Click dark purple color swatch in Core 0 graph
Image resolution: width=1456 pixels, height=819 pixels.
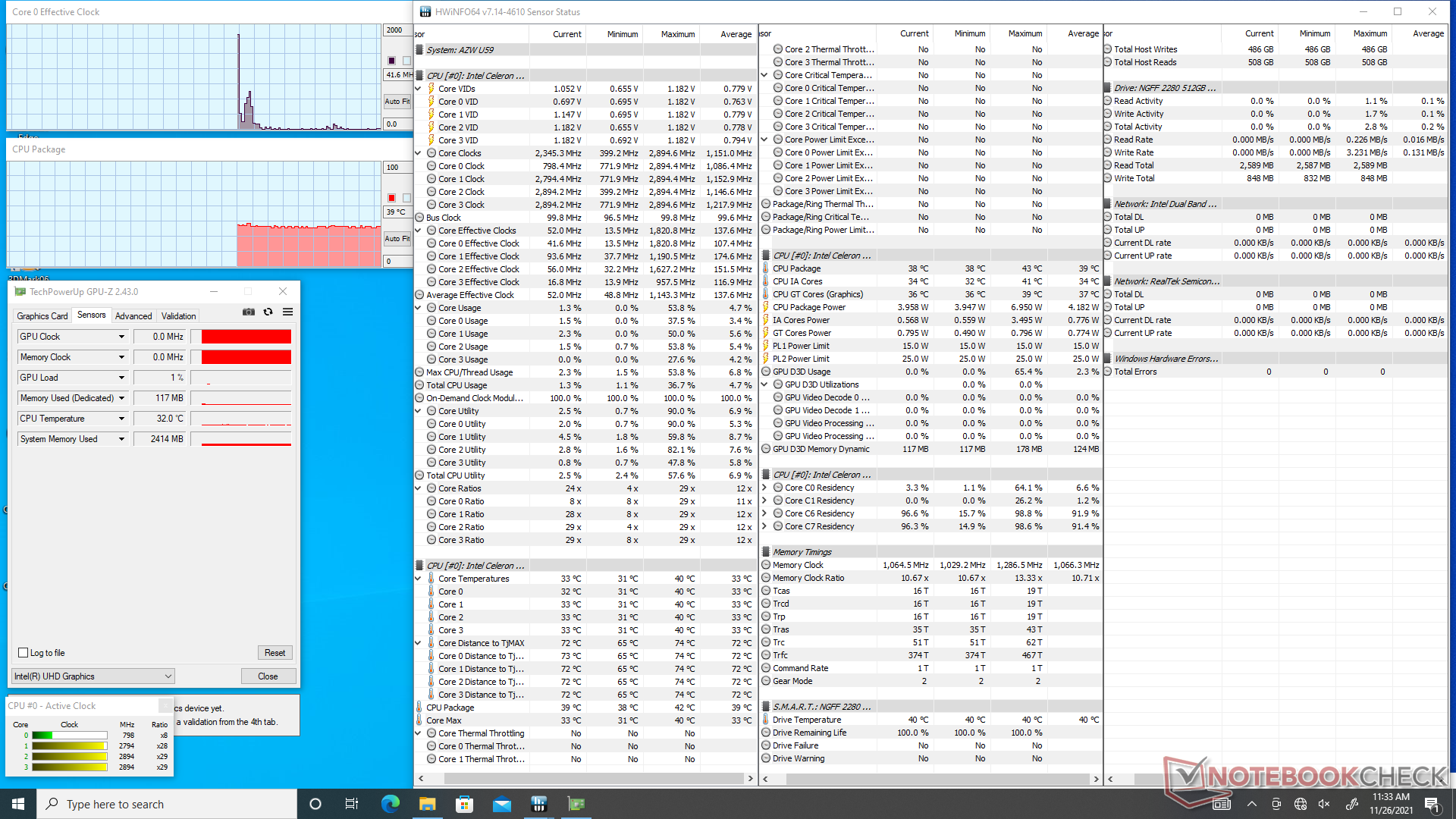(x=392, y=60)
